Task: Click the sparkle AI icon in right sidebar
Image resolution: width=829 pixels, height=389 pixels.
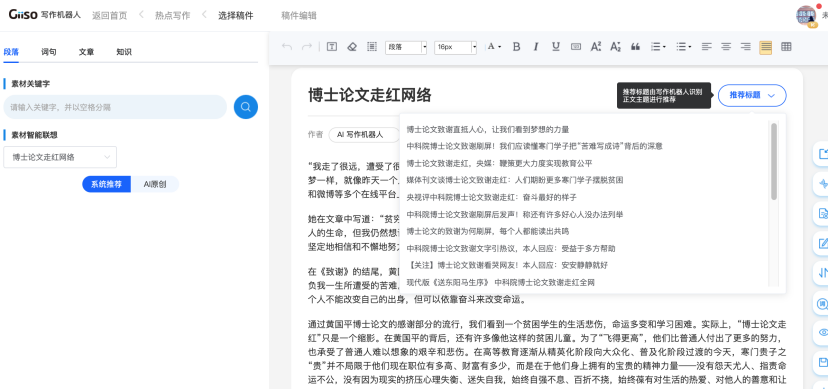Action: tap(823, 184)
